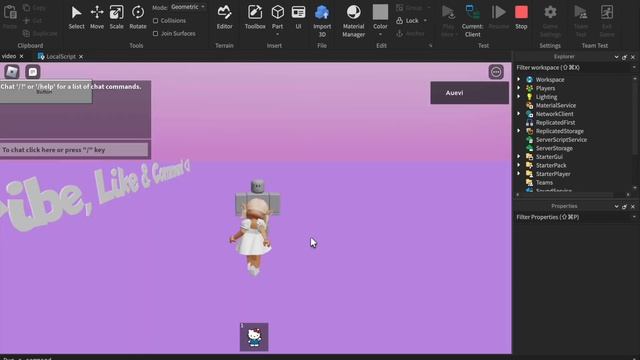Open the Mode Geometric dropdown

(x=188, y=7)
